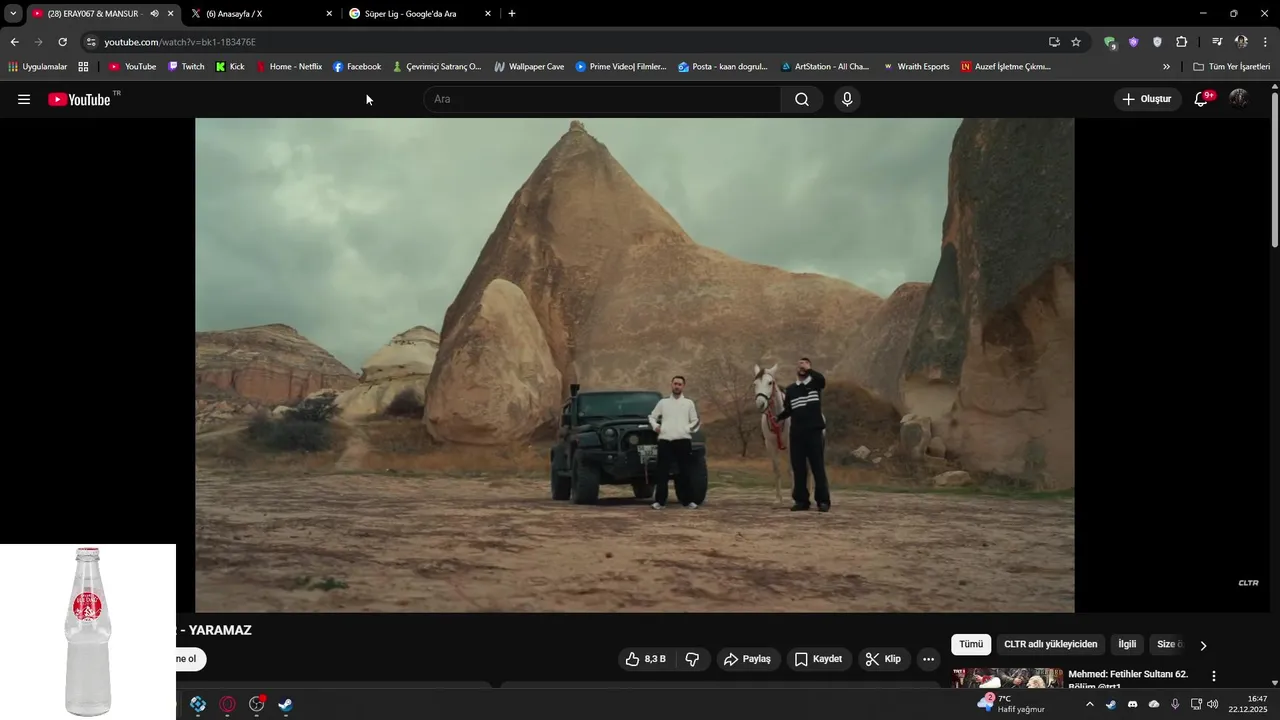Share the video with Paylaş
The image size is (1280, 720).
pyautogui.click(x=748, y=659)
